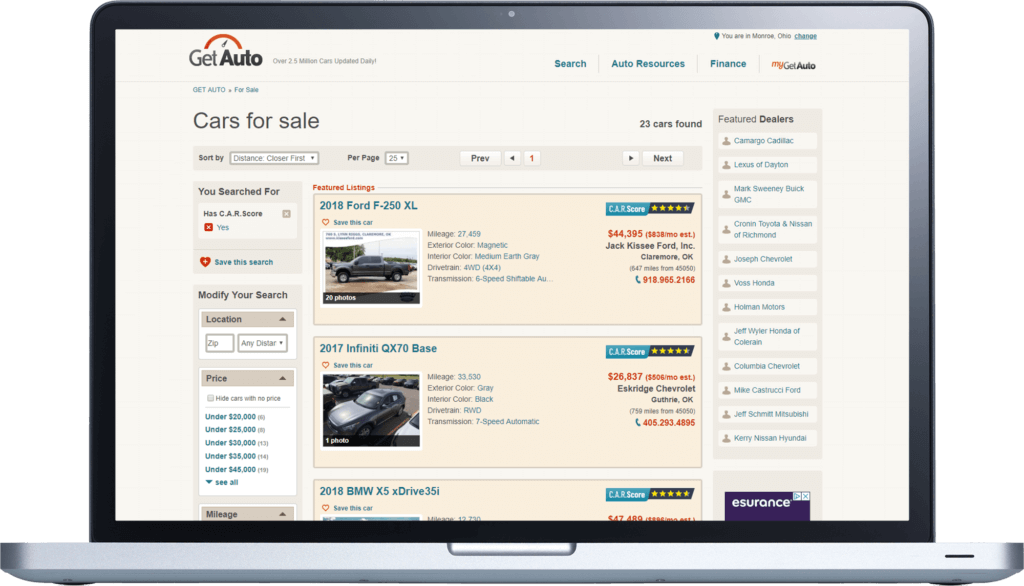Click the location pin icon near Monroe, Ohio
Viewport: 1024px width, 586px height.
tap(716, 36)
